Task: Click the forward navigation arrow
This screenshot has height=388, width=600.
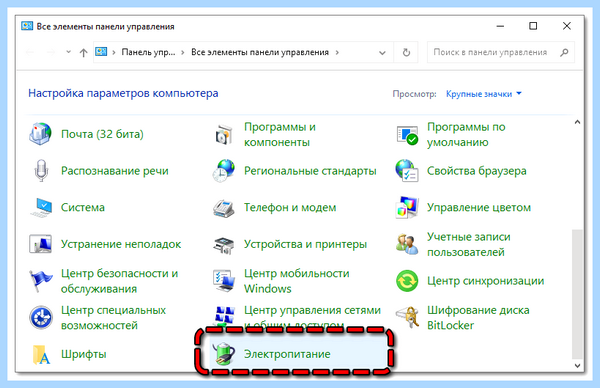Action: [51, 52]
